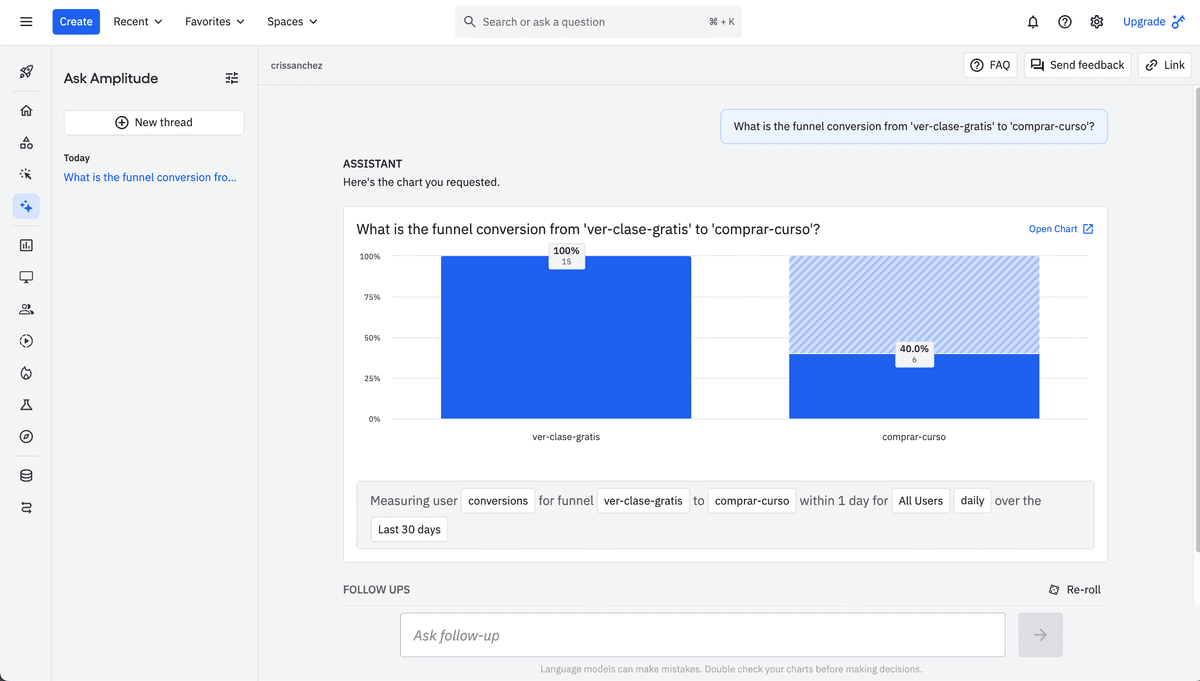
Task: Open the hamburger navigation menu
Action: (x=26, y=22)
